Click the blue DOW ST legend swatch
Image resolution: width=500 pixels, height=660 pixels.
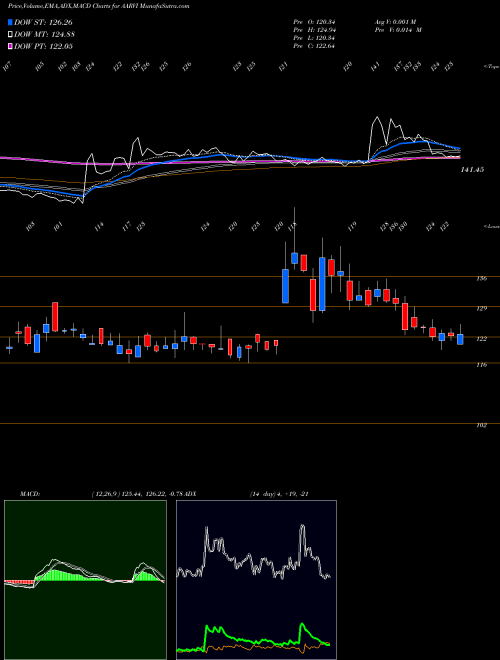pyautogui.click(x=10, y=22)
